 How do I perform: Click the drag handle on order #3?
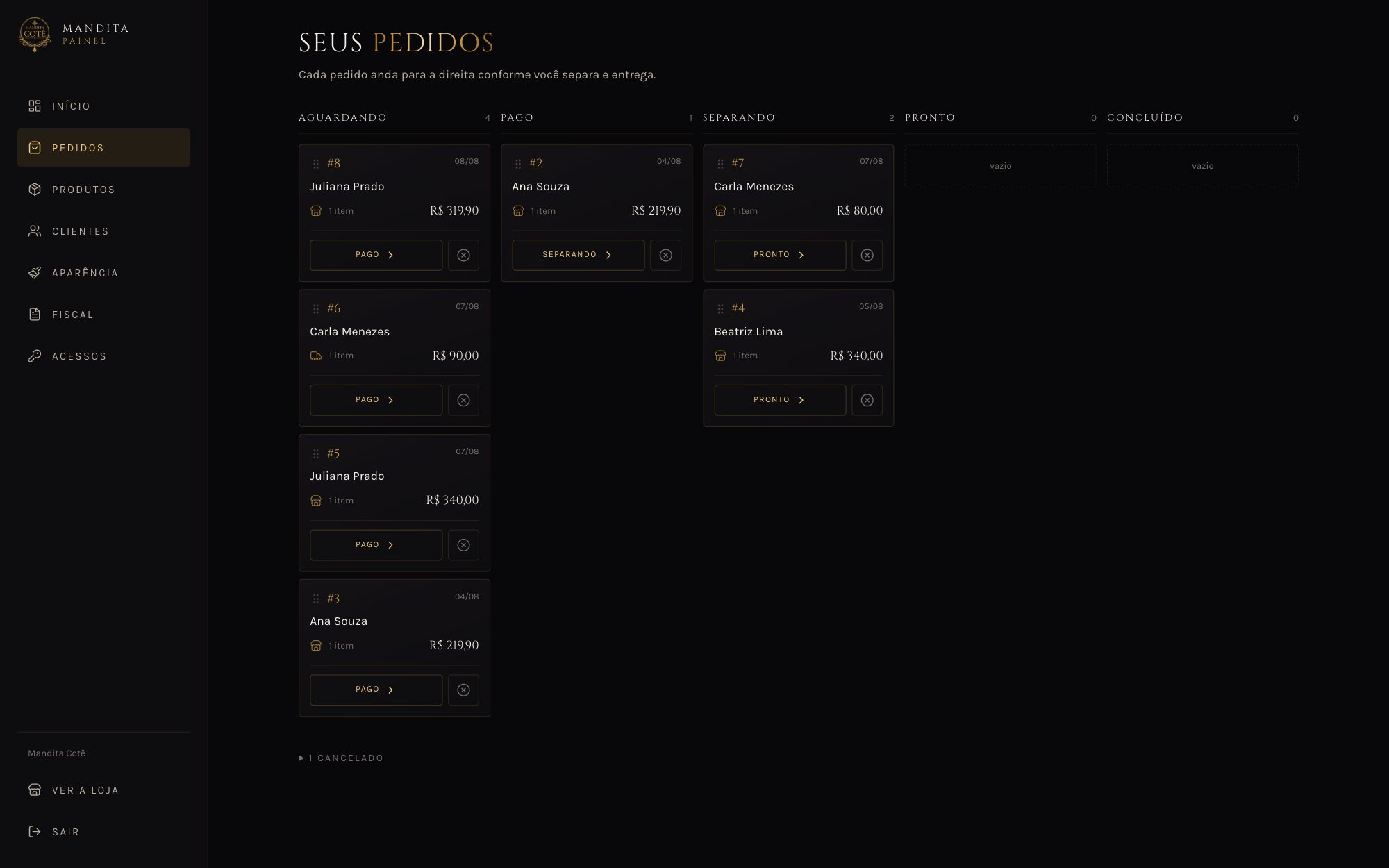click(x=316, y=599)
